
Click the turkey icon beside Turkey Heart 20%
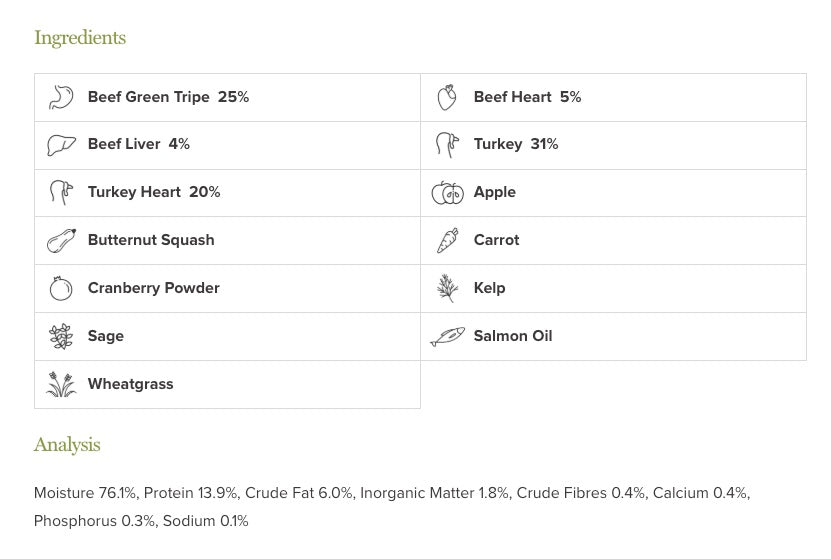61,193
